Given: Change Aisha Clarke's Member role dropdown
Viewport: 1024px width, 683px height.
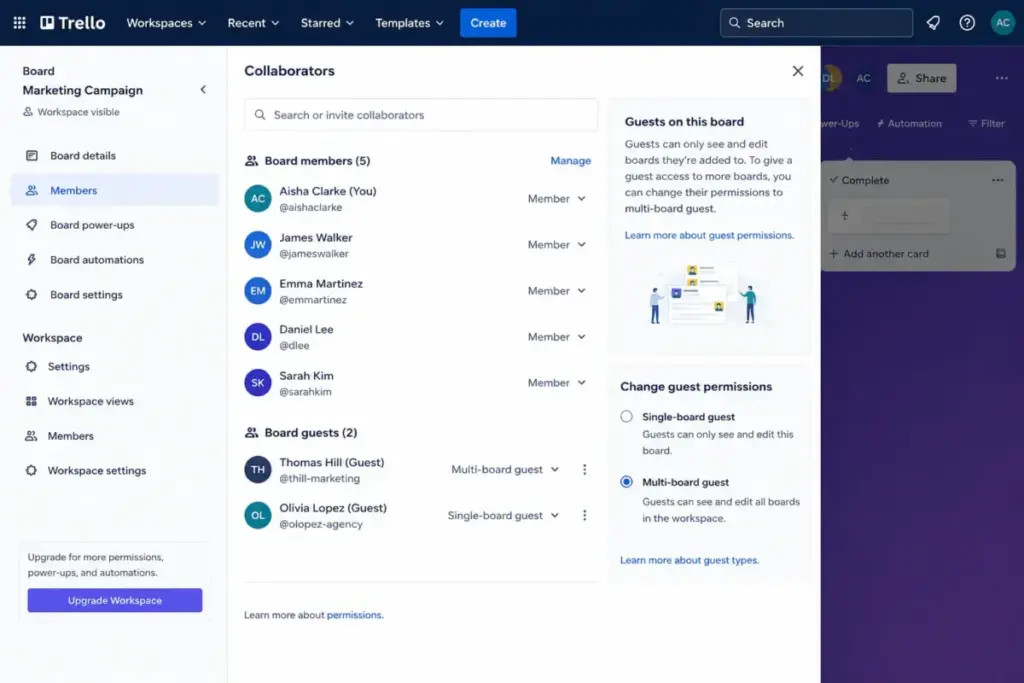Looking at the screenshot, I should (556, 199).
